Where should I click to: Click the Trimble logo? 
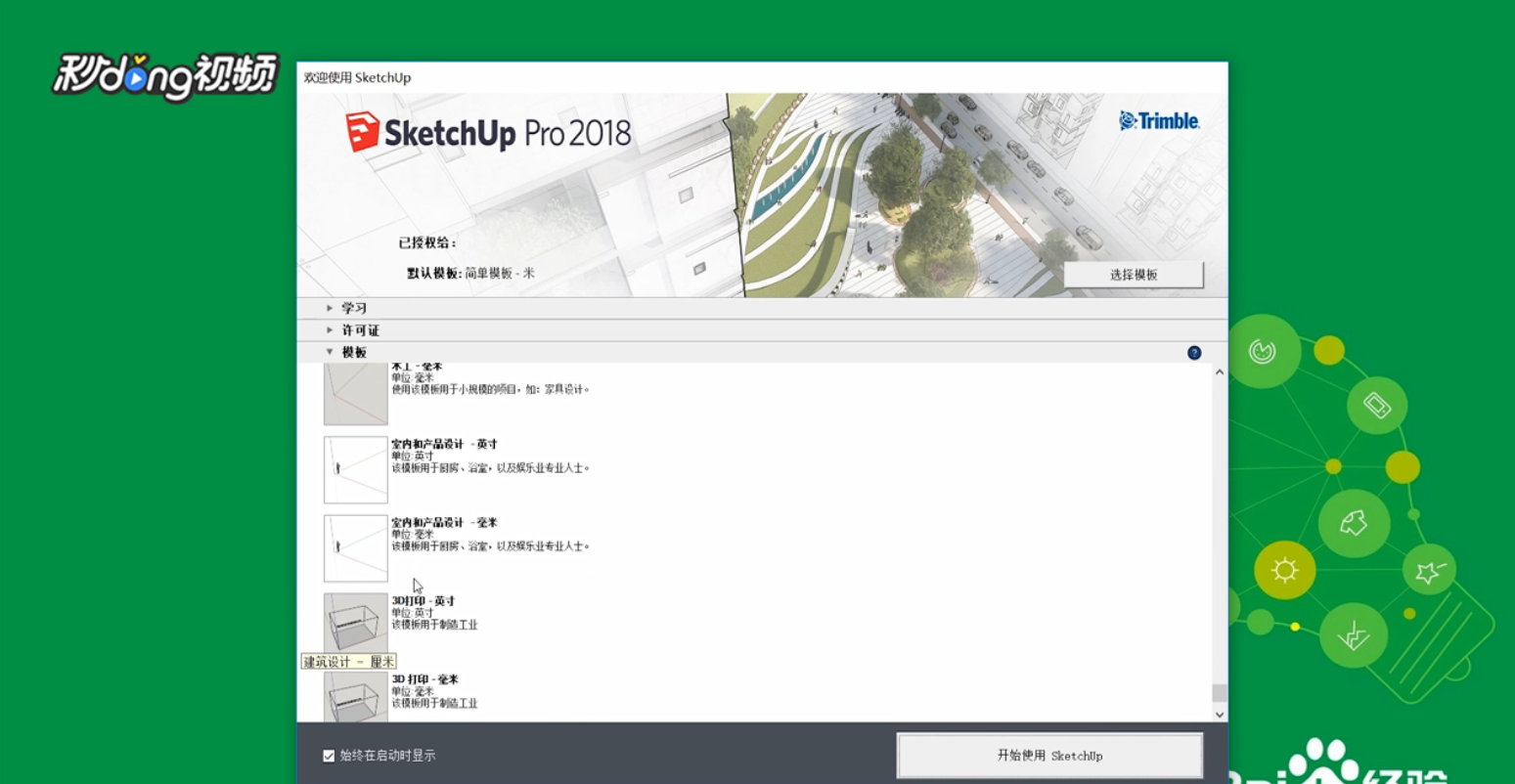coord(1159,120)
